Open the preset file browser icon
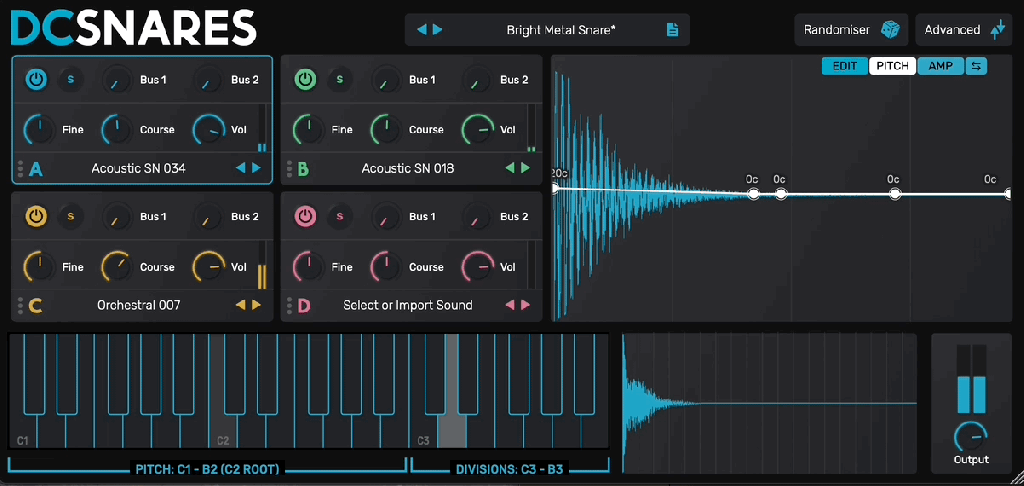The image size is (1024, 486). 673,30
